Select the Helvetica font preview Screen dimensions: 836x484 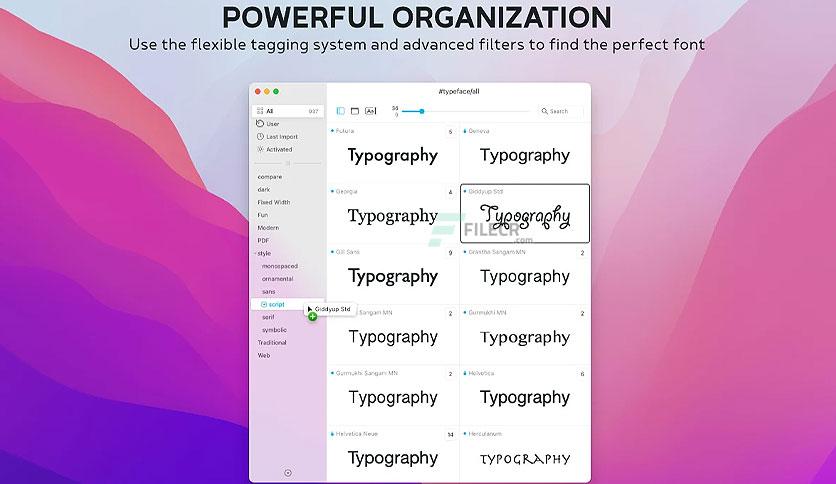[525, 397]
